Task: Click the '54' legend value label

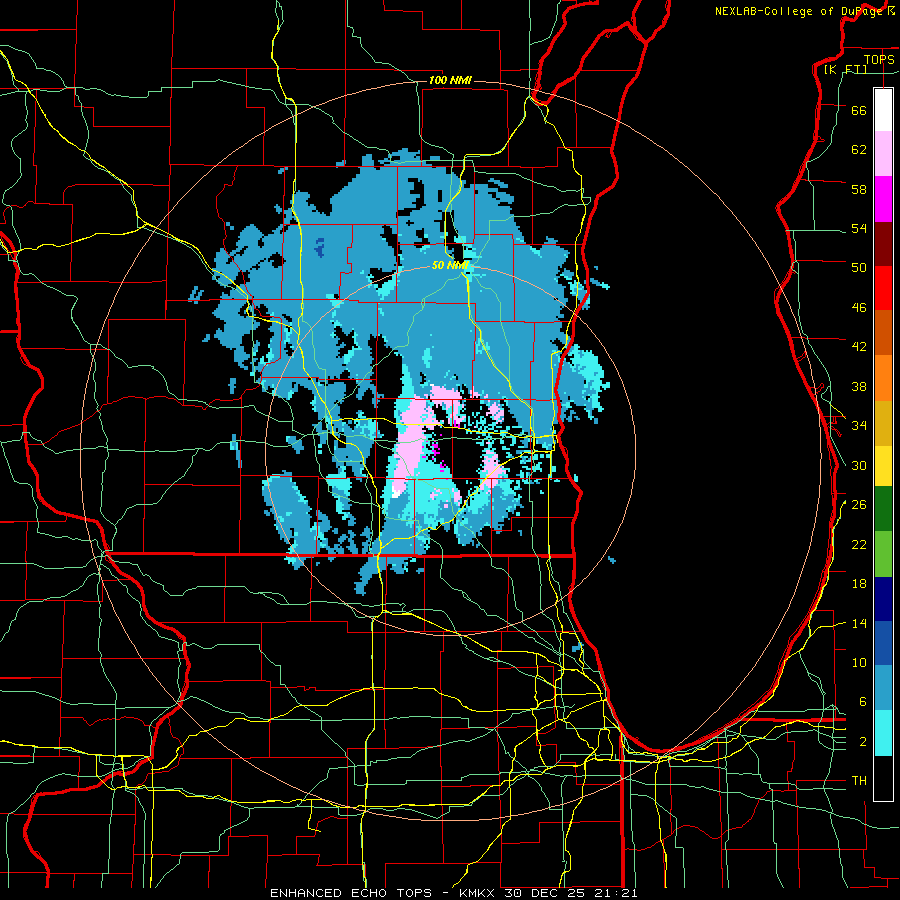Action: tap(859, 228)
